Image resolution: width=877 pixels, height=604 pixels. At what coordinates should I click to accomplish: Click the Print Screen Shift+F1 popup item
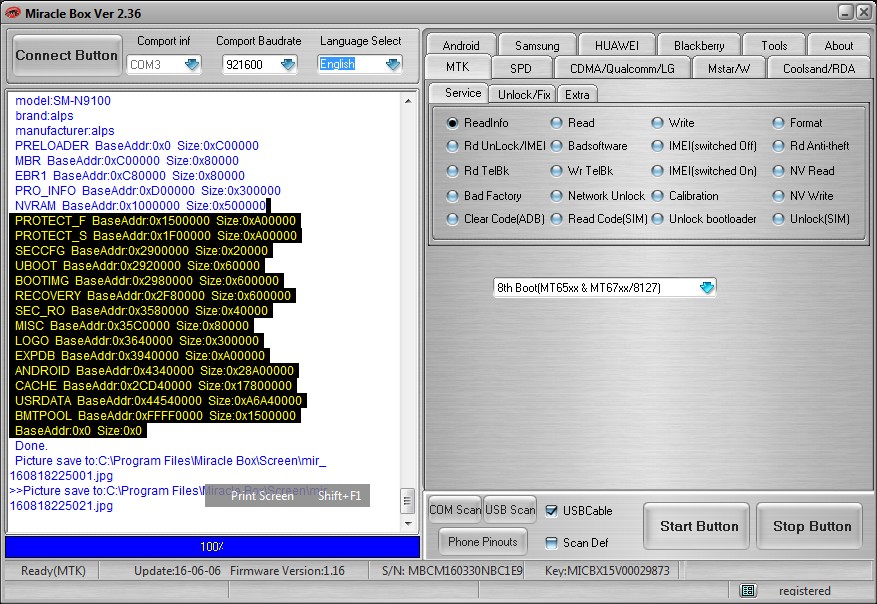tap(287, 496)
